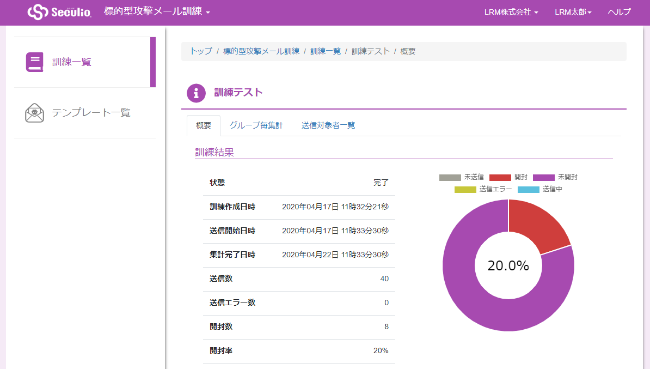Switch to the グループ毎集計 tab
Screen dimensions: 650x369
tap(256, 125)
